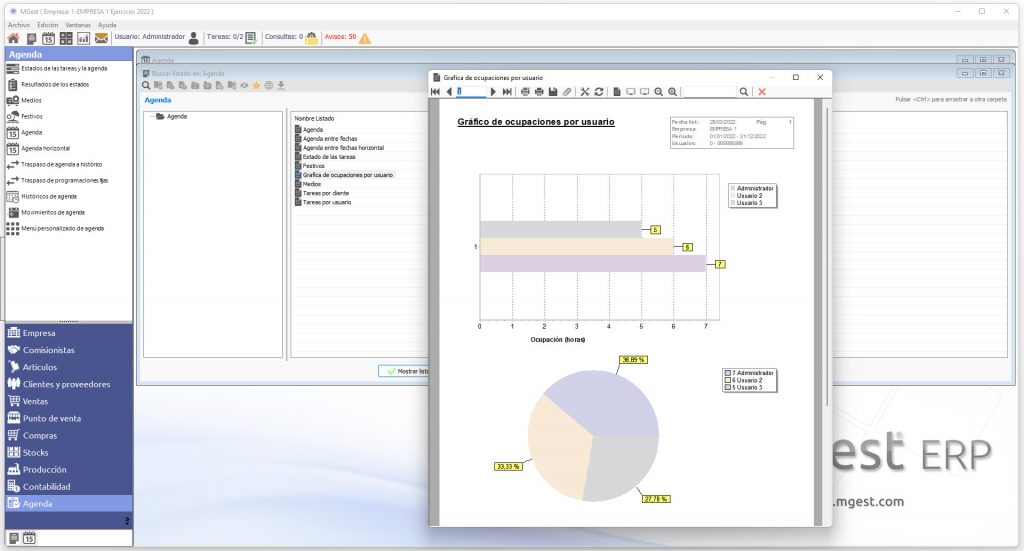Screen dimensions: 1024x551
Task: Click the tools cross icon in report toolbar
Action: point(584,92)
